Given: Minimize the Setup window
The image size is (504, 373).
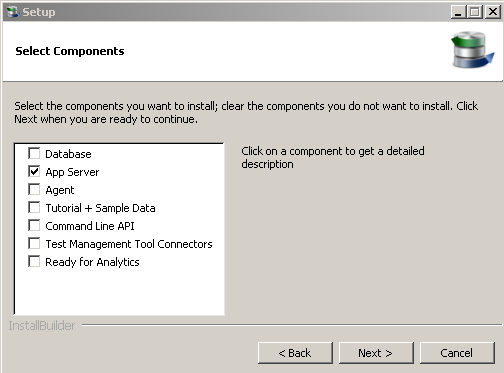Looking at the screenshot, I should (458, 12).
